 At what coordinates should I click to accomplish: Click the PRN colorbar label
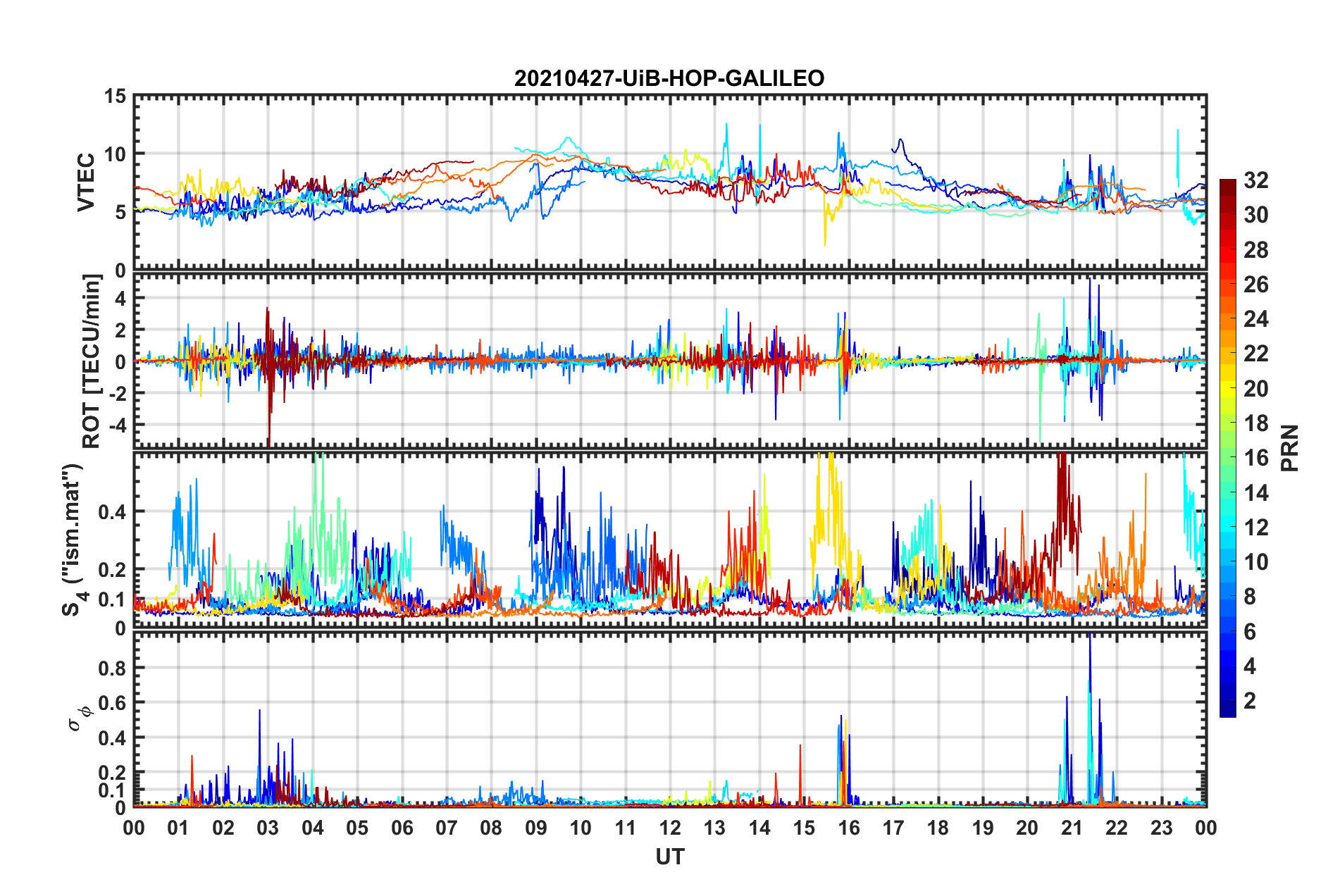(1290, 448)
